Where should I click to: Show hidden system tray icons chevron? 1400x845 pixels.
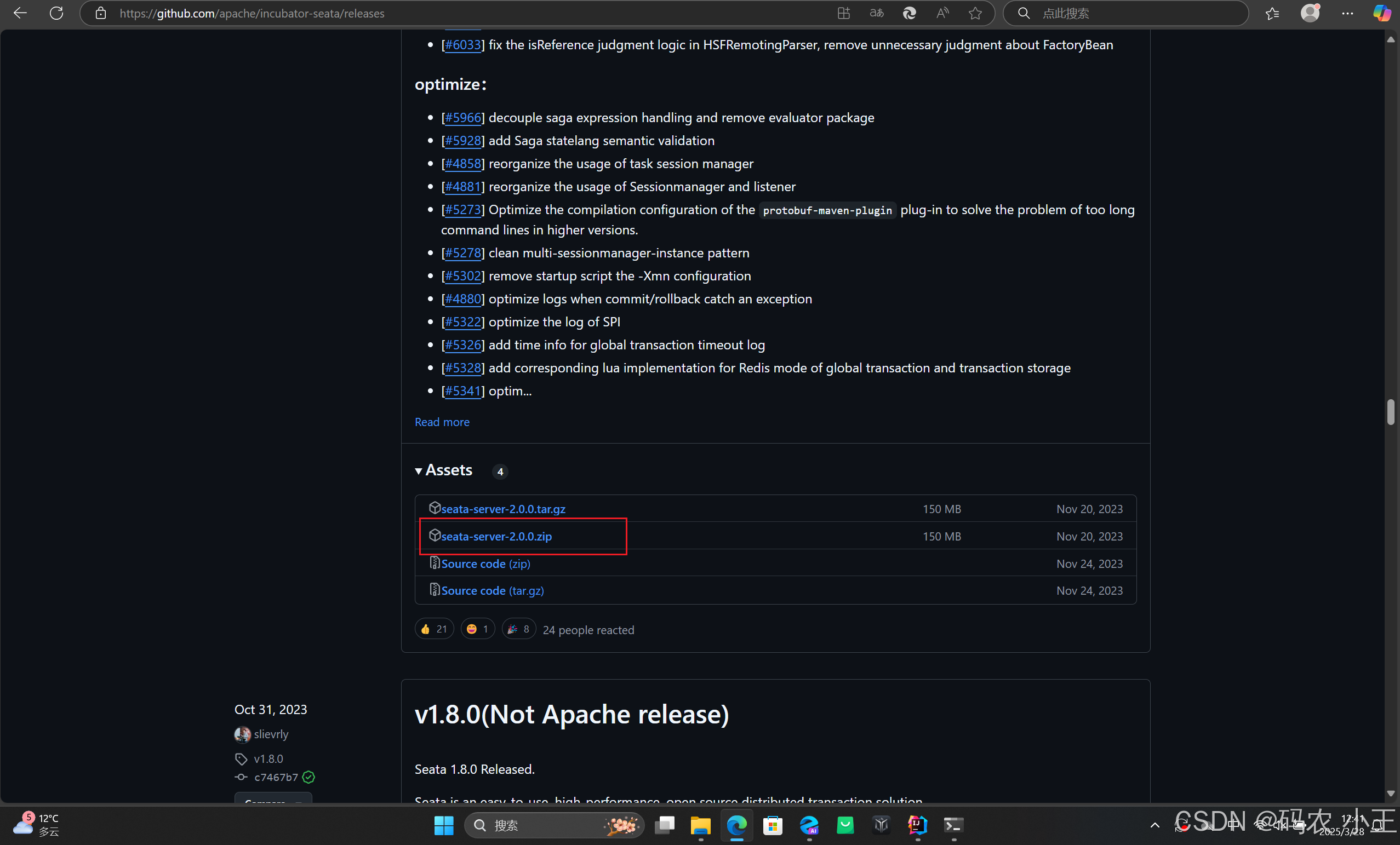pyautogui.click(x=1155, y=825)
